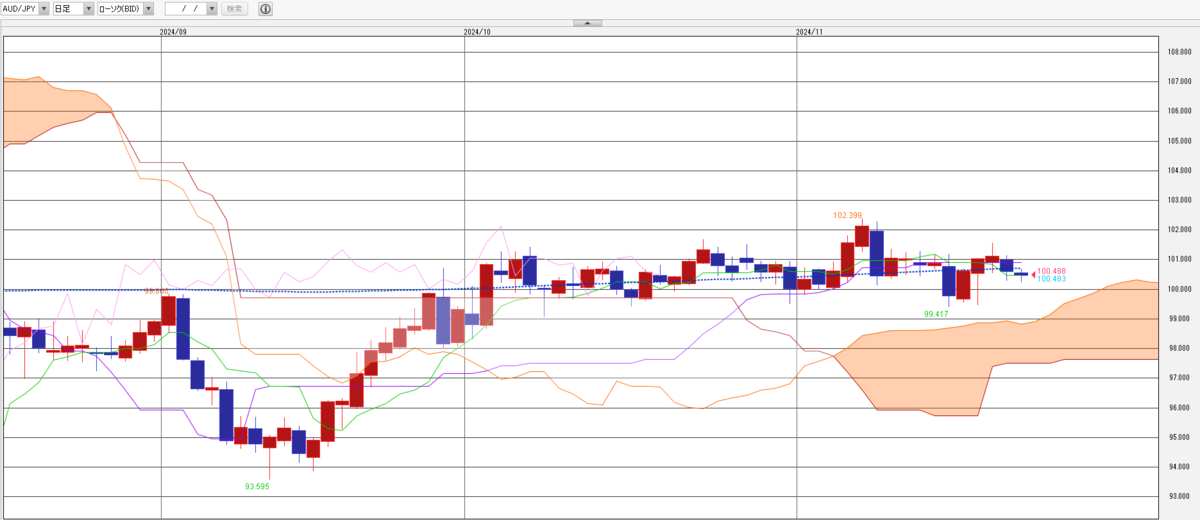Click the 103.000 price axis label
The image size is (1200, 520).
point(1181,200)
